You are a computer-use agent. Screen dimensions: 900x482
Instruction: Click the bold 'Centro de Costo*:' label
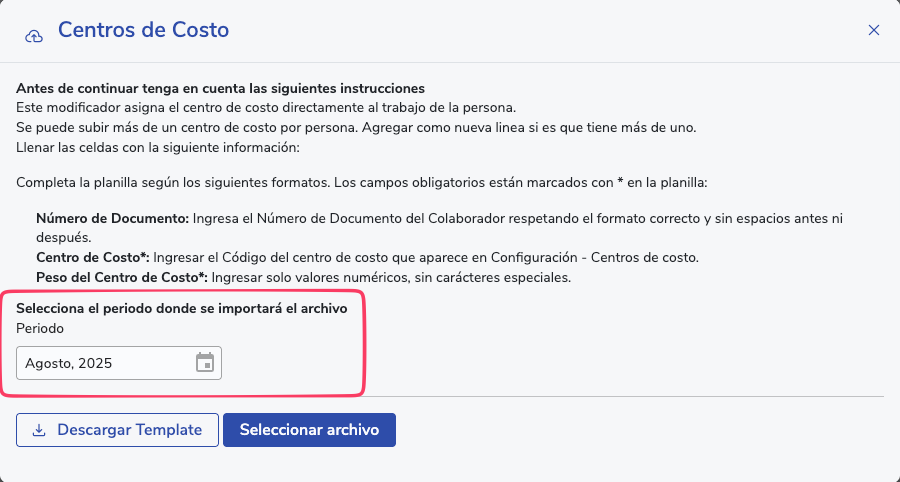(x=93, y=257)
